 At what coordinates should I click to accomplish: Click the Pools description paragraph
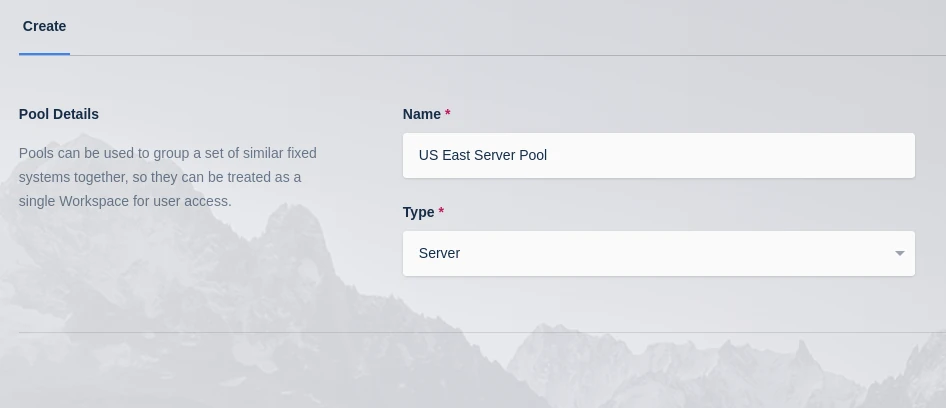167,177
